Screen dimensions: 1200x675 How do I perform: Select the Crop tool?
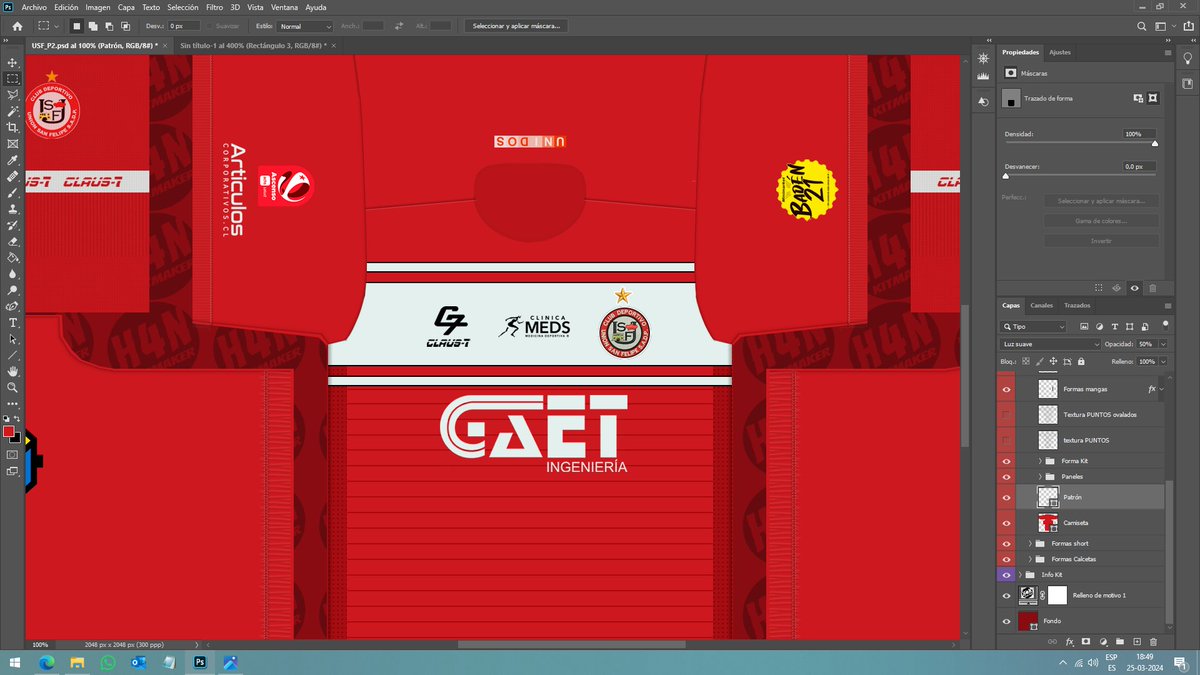(12, 127)
